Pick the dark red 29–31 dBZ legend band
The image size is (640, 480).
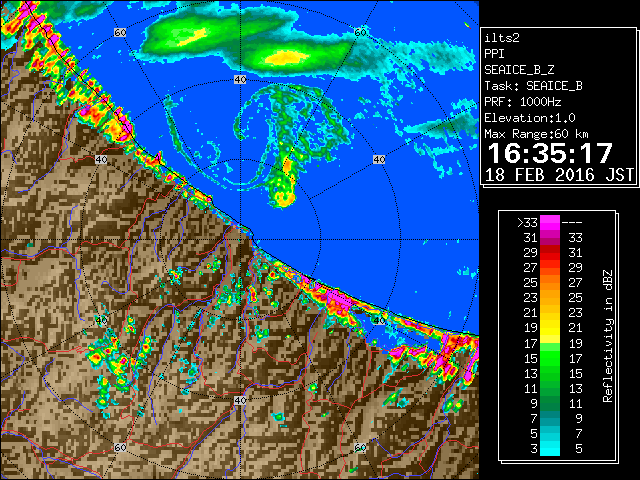(x=550, y=253)
